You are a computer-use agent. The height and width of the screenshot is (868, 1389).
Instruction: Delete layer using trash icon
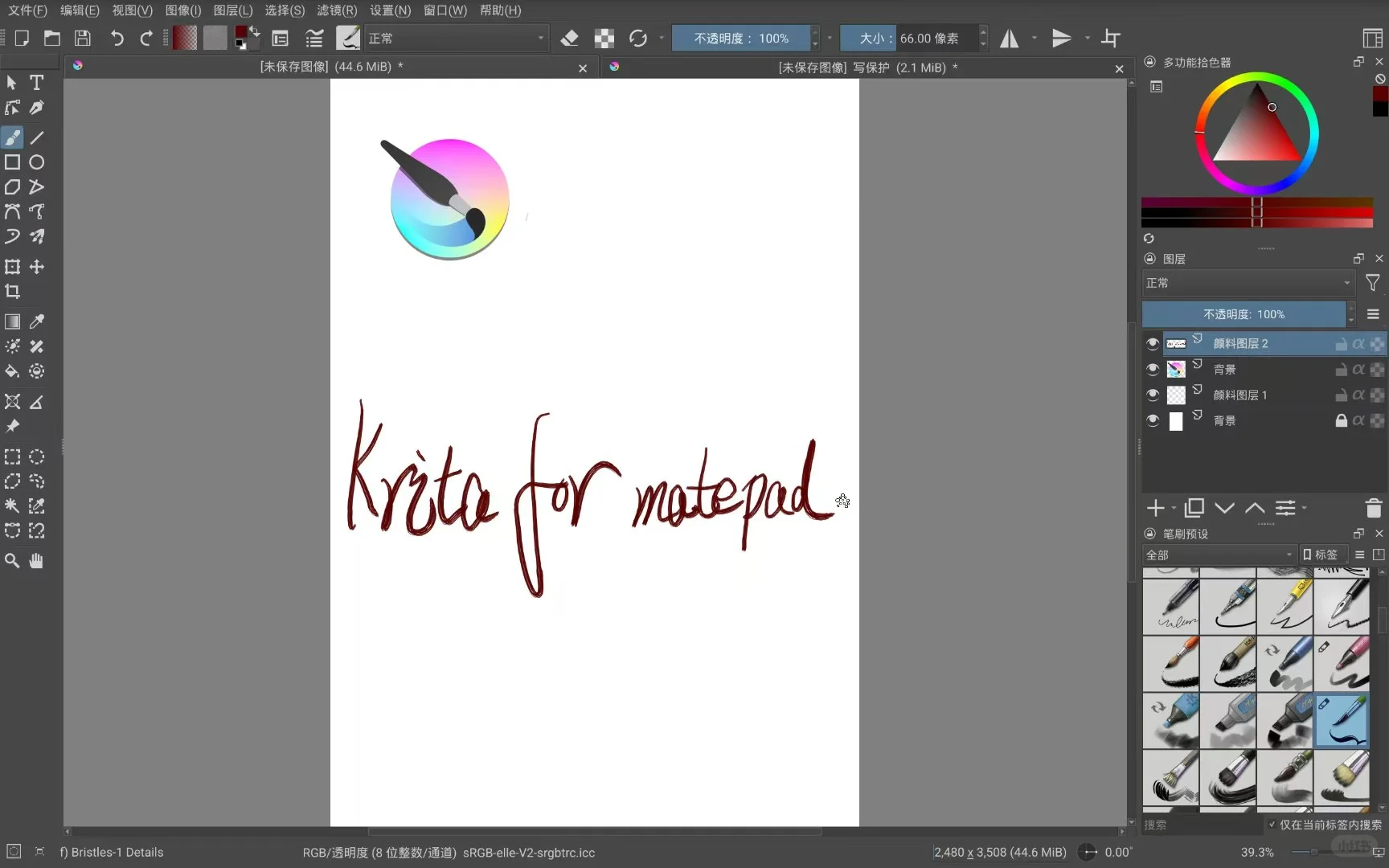tap(1373, 508)
